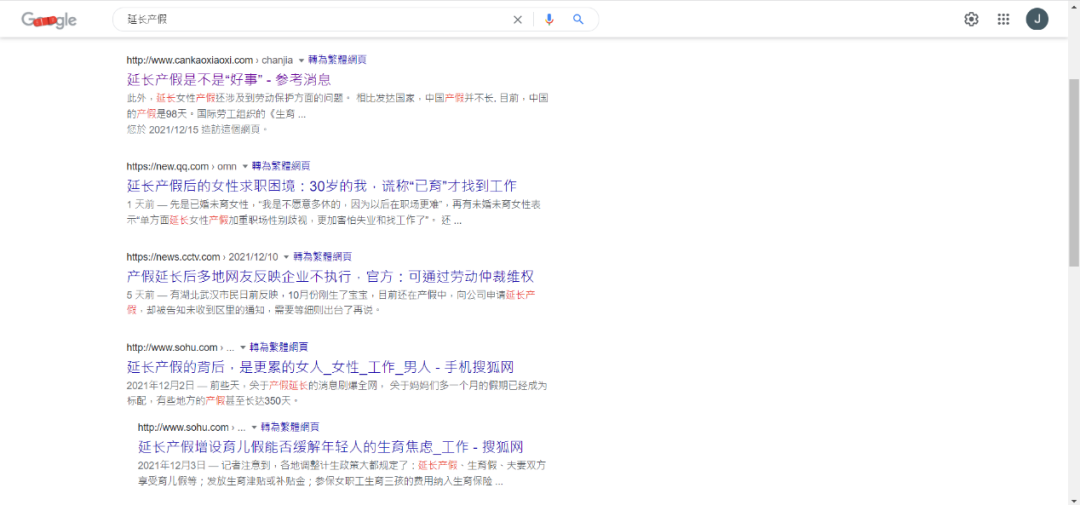Click the URL https://news.cctv.com › 2021/12/10

pos(202,257)
